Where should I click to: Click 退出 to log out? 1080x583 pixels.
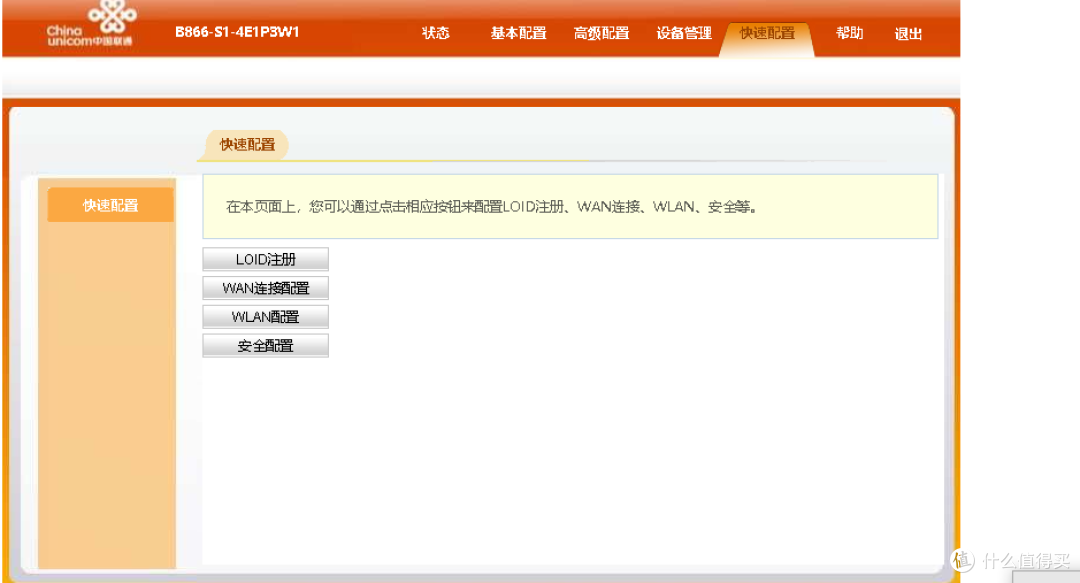[x=908, y=34]
